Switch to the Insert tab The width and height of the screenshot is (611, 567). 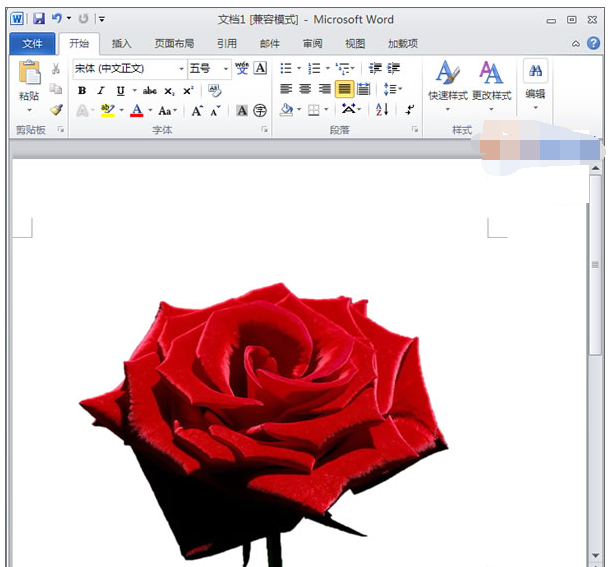point(121,44)
